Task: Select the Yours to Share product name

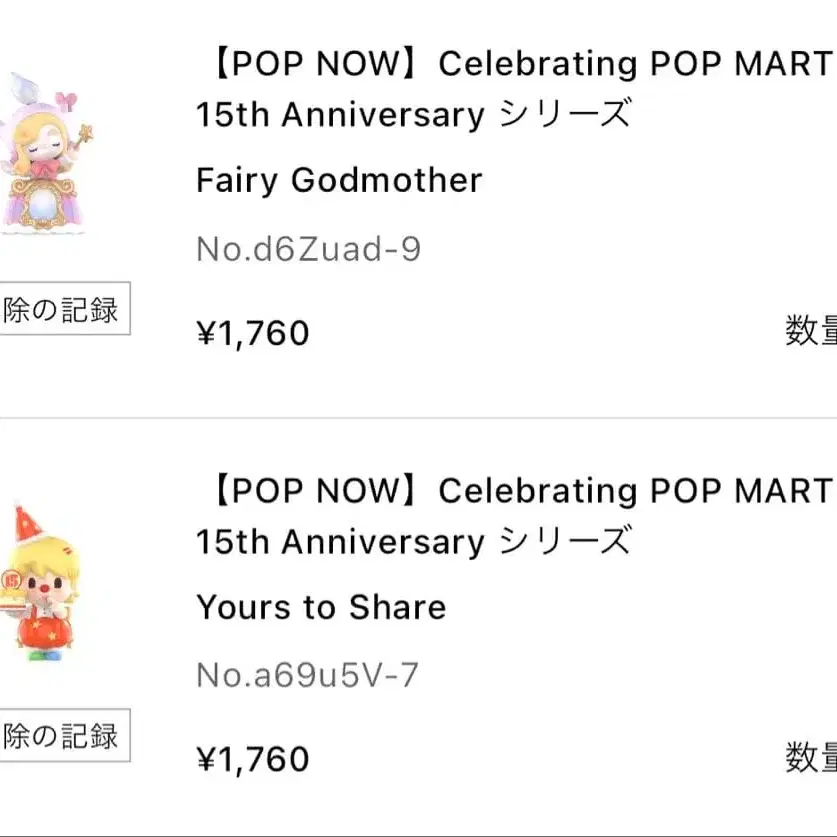Action: pyautogui.click(x=321, y=608)
